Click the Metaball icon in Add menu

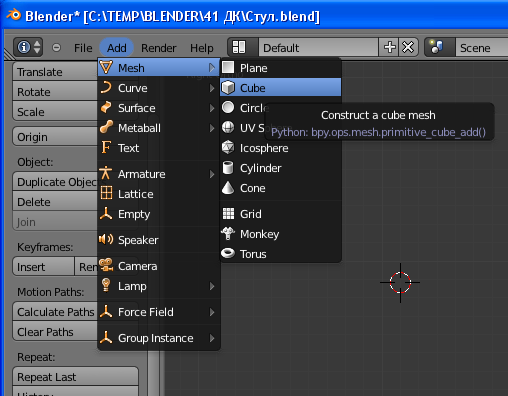click(x=106, y=128)
